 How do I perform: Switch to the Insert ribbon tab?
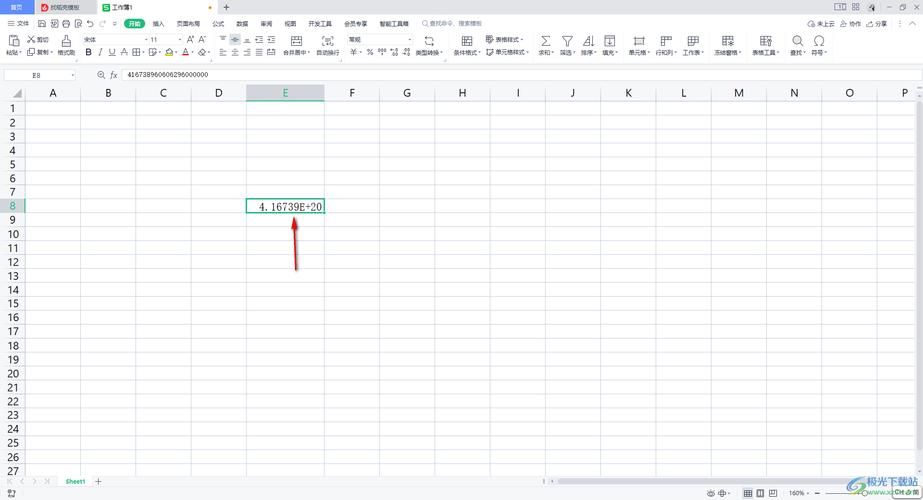pyautogui.click(x=158, y=24)
